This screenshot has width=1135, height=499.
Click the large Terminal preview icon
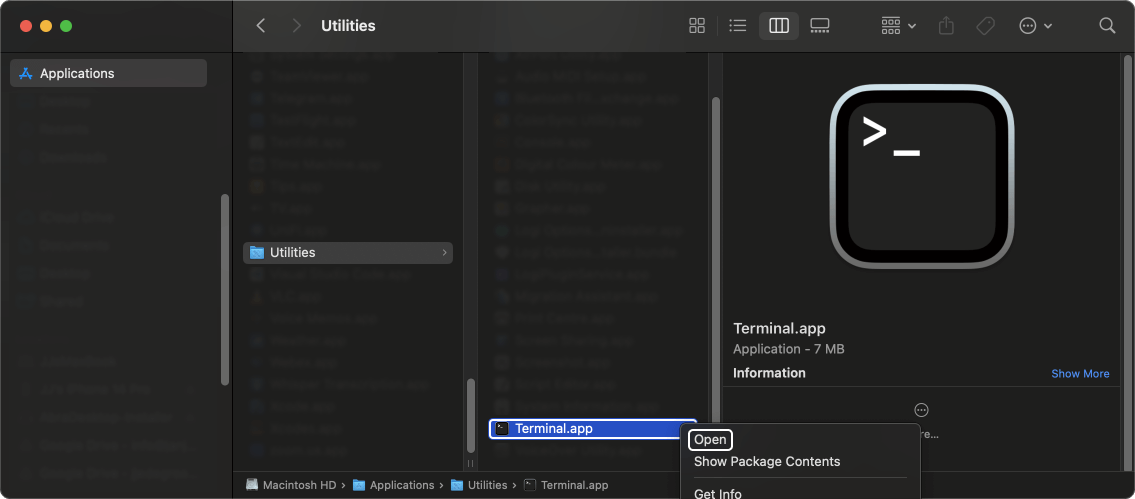[921, 177]
